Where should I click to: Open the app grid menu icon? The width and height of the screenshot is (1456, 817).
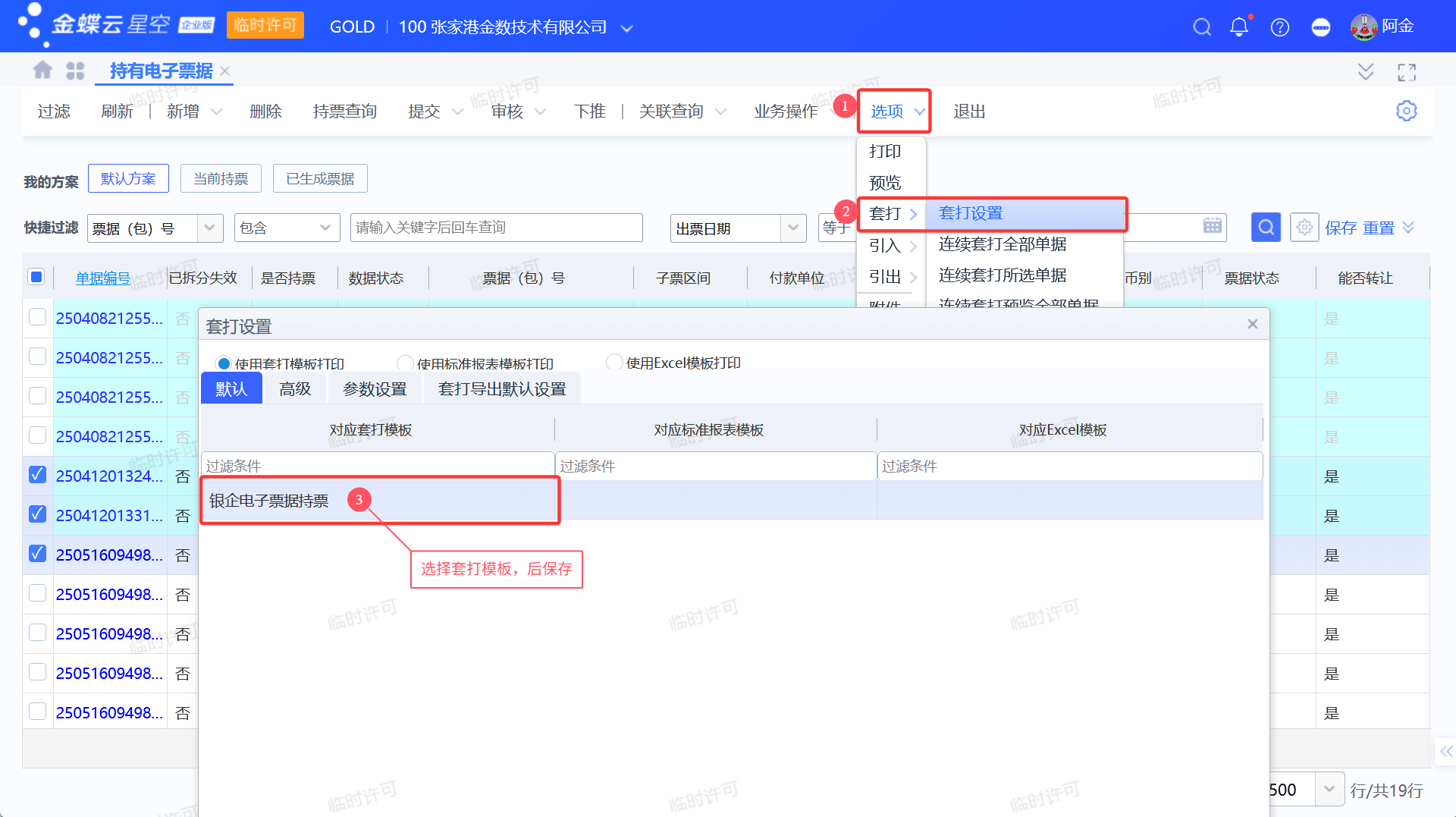tap(75, 71)
